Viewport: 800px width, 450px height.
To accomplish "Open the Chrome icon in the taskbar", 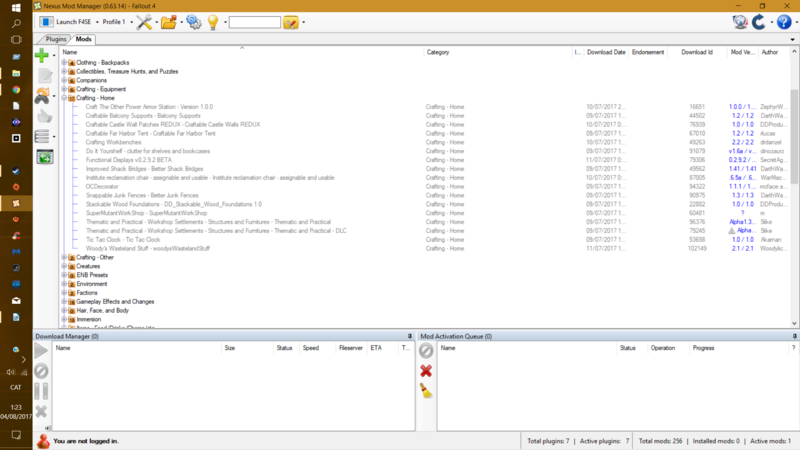I will 16,90.
